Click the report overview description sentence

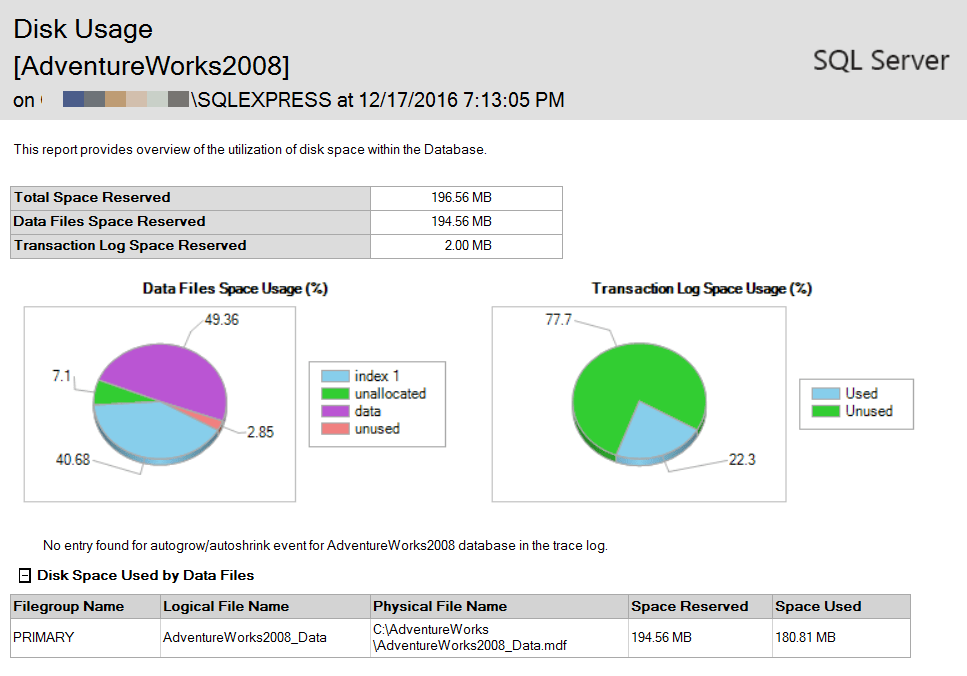pos(250,150)
